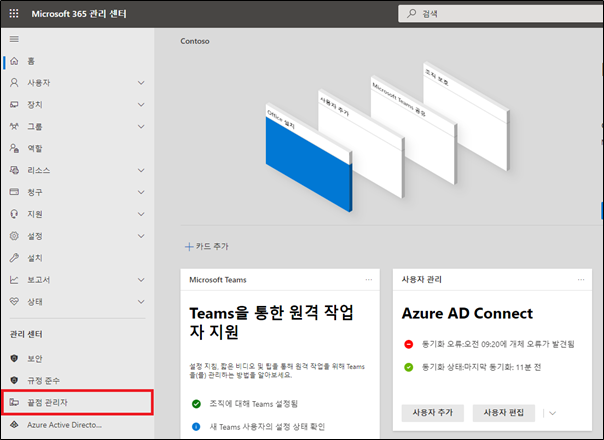Click the Groups (그룹) icon
Image resolution: width=604 pixels, height=440 pixels.
point(14,126)
